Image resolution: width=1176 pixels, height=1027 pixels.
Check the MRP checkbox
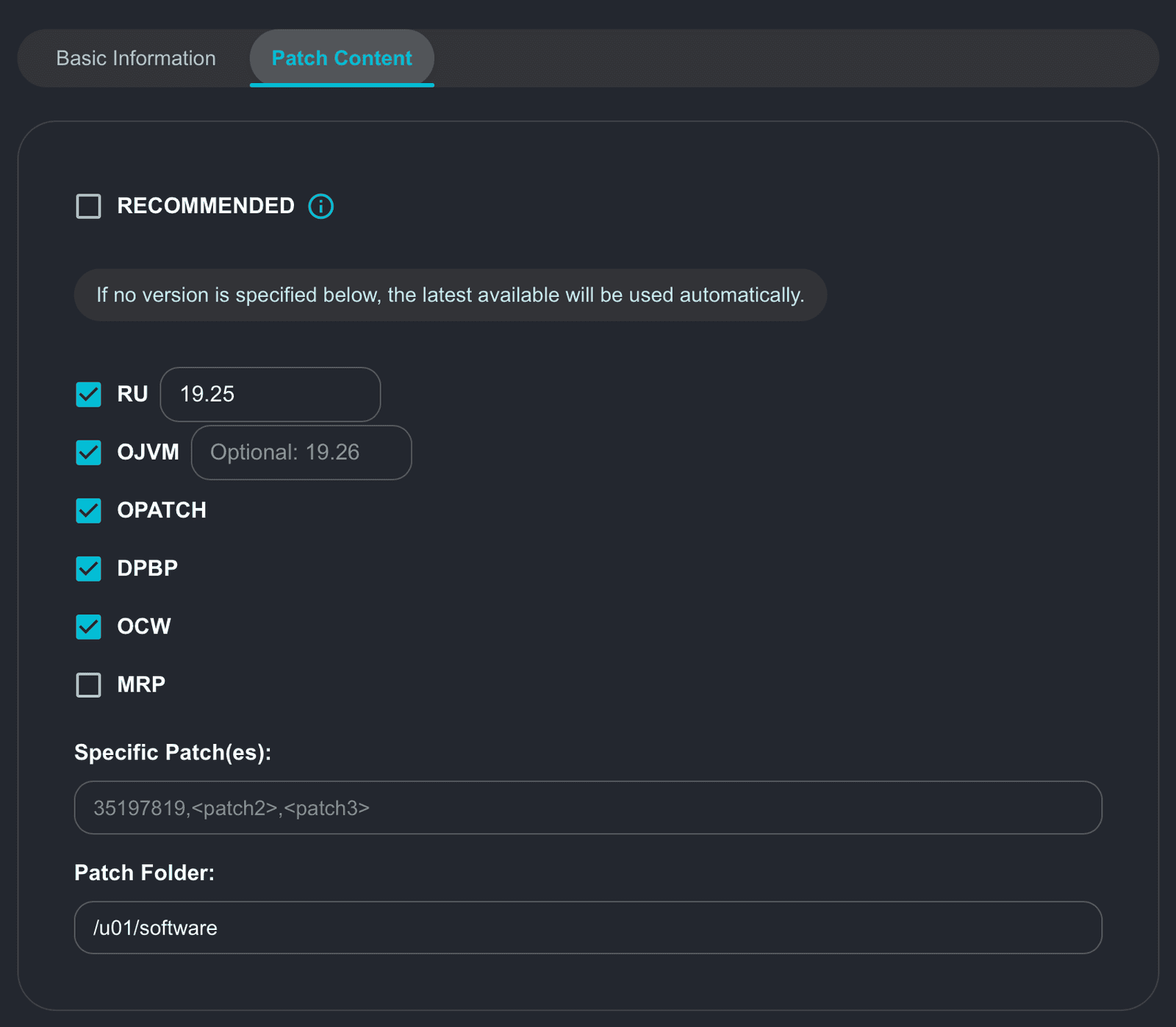point(89,685)
